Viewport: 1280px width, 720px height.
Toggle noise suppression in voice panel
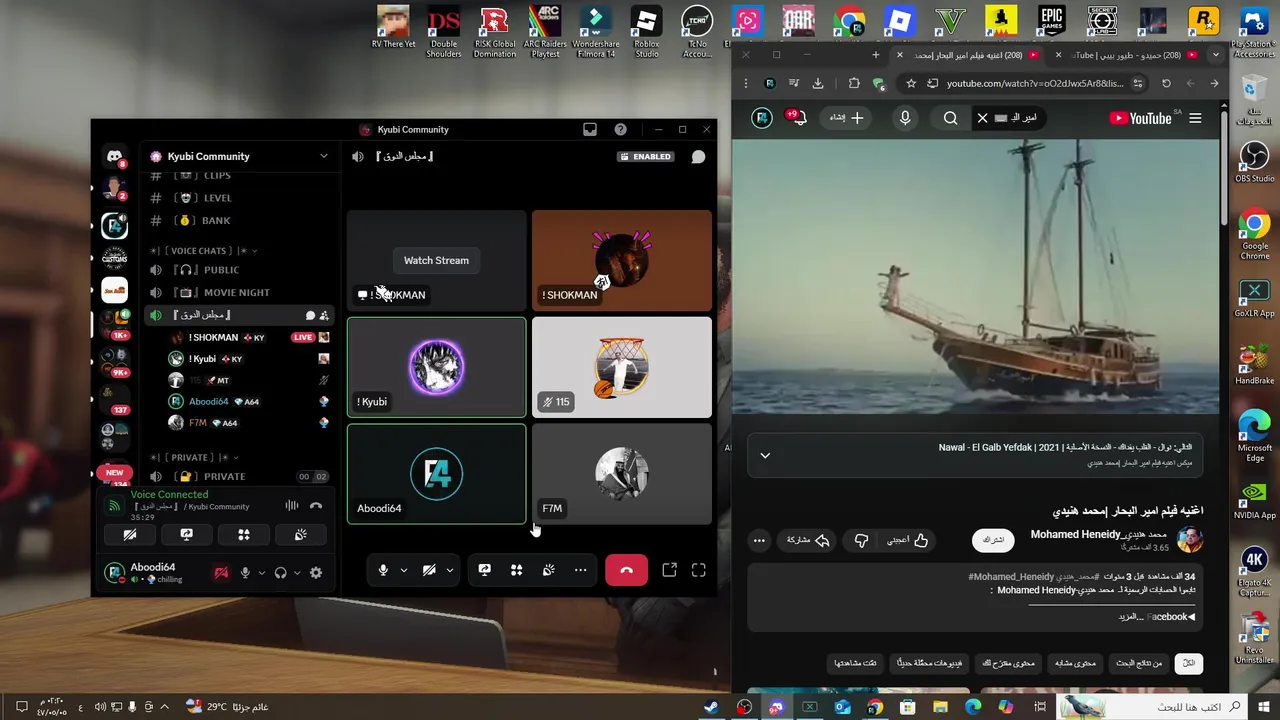(x=292, y=506)
